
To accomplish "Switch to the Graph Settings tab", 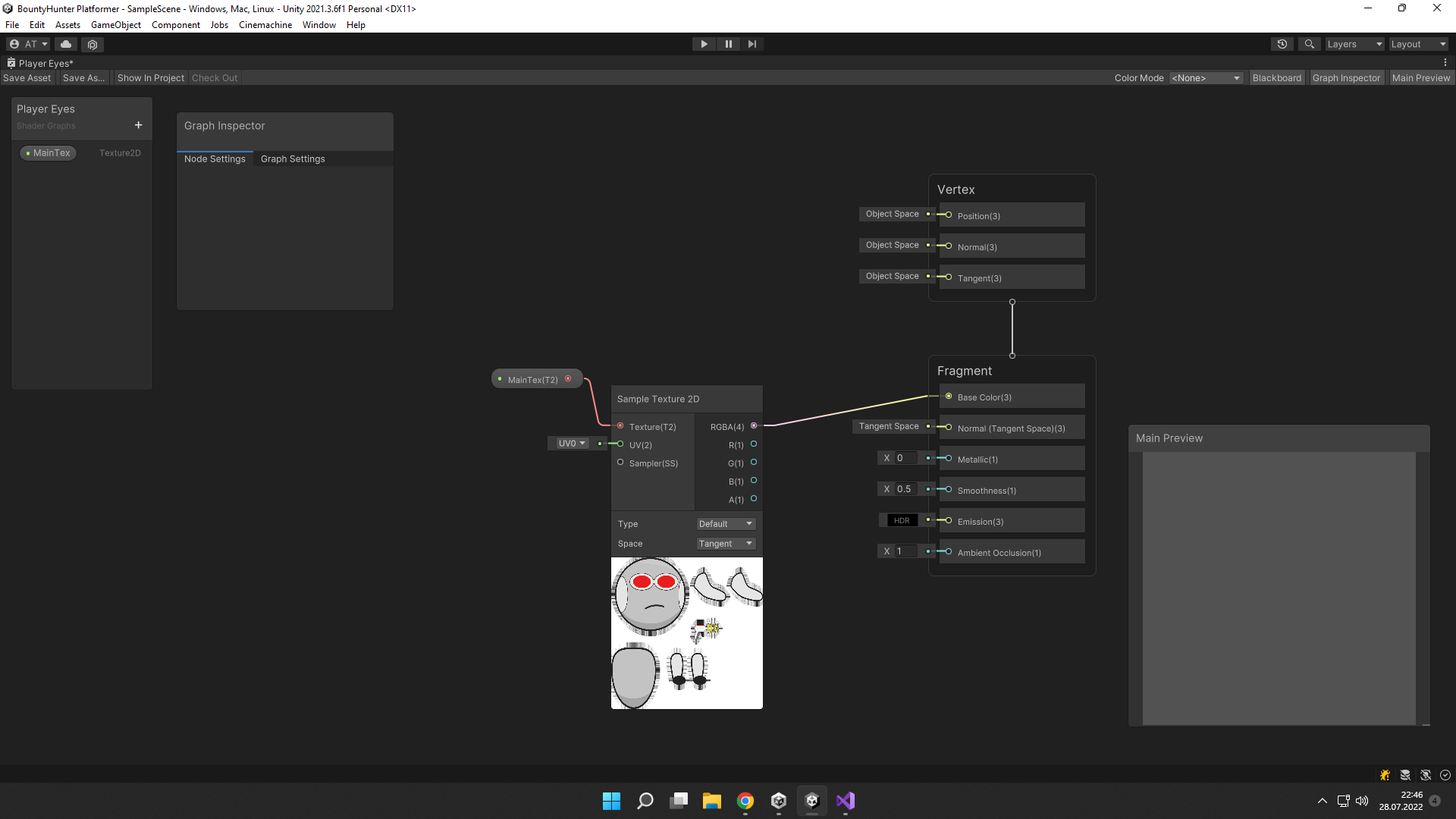I will 293,158.
